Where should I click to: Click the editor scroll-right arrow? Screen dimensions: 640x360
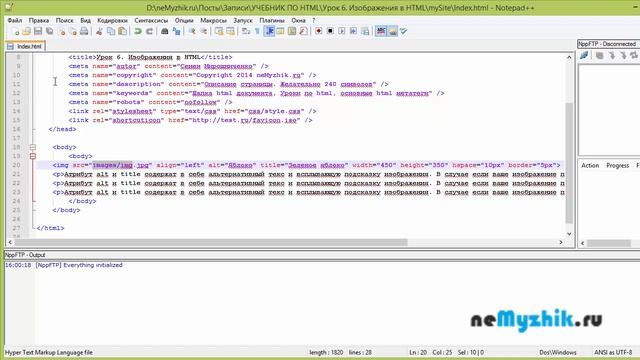[561, 242]
